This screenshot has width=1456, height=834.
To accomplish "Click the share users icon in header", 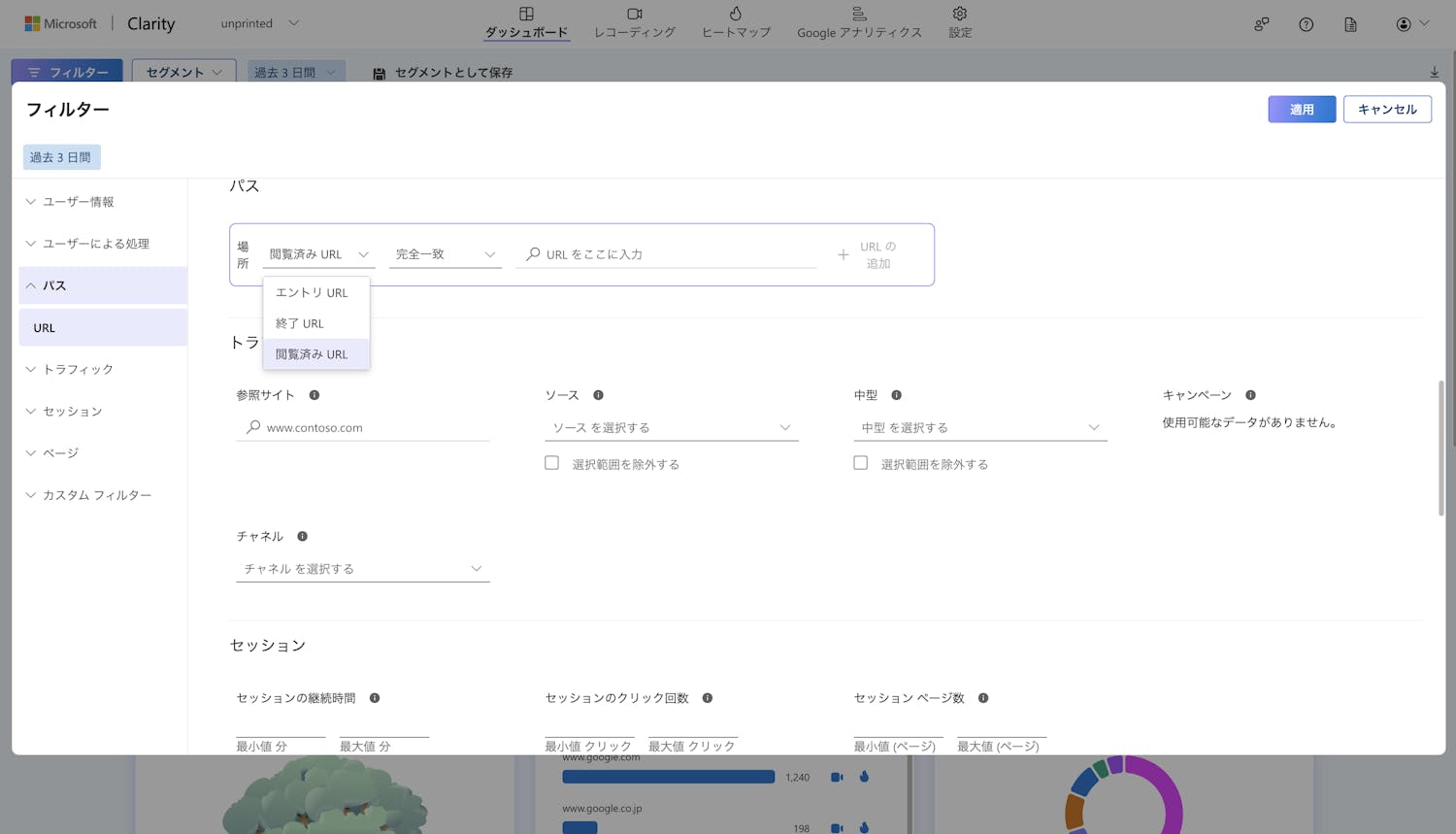I will point(1261,24).
